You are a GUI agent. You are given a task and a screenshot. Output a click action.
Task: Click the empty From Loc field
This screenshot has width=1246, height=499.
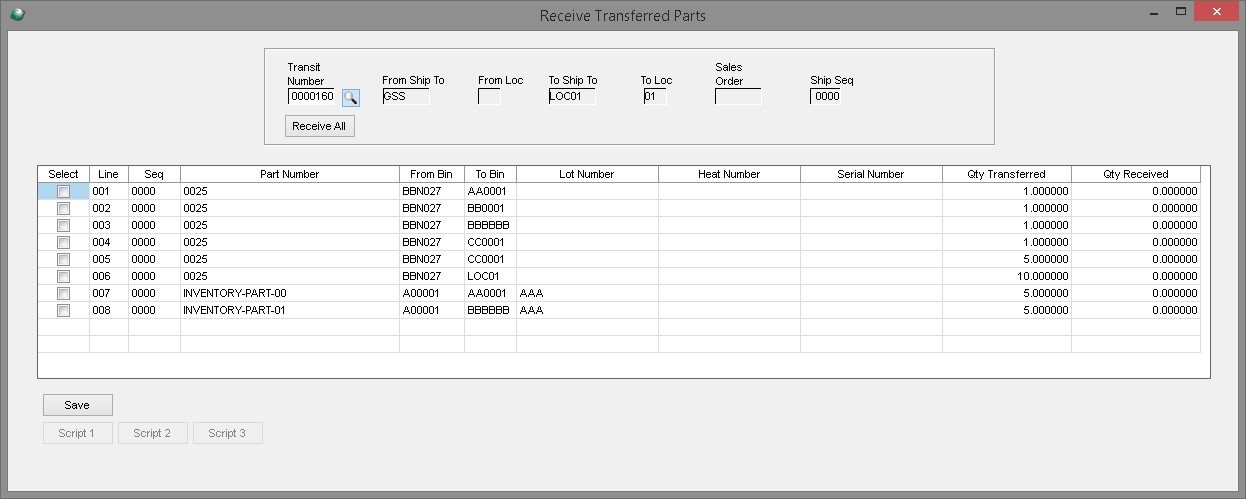point(489,97)
